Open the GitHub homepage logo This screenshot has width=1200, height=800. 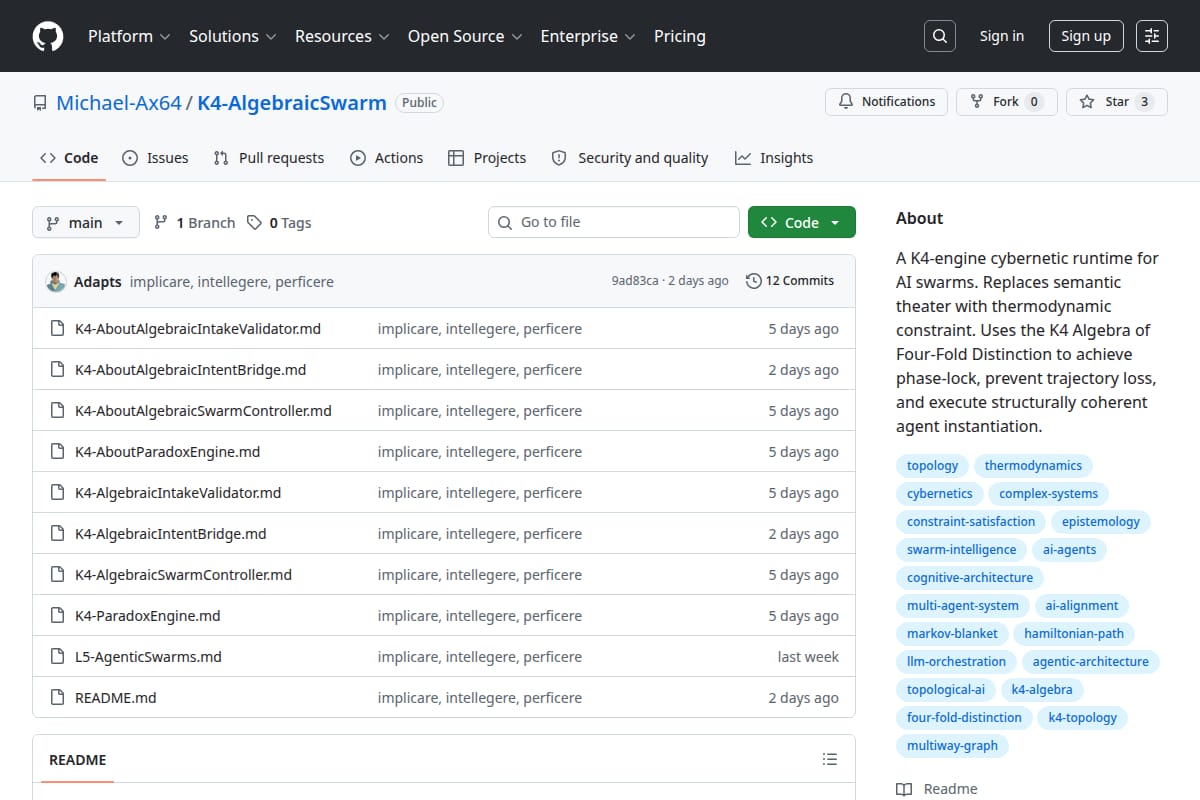[x=48, y=36]
